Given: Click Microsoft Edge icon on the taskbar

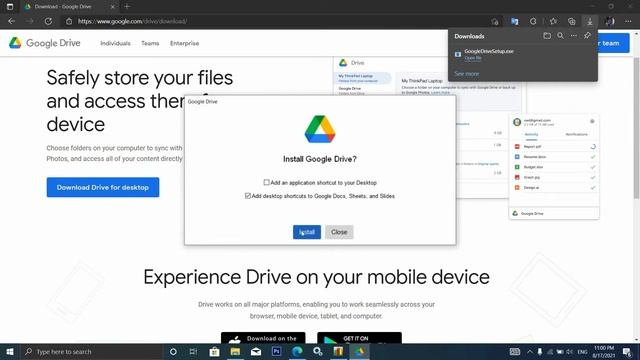Looking at the screenshot, I should click(298, 352).
